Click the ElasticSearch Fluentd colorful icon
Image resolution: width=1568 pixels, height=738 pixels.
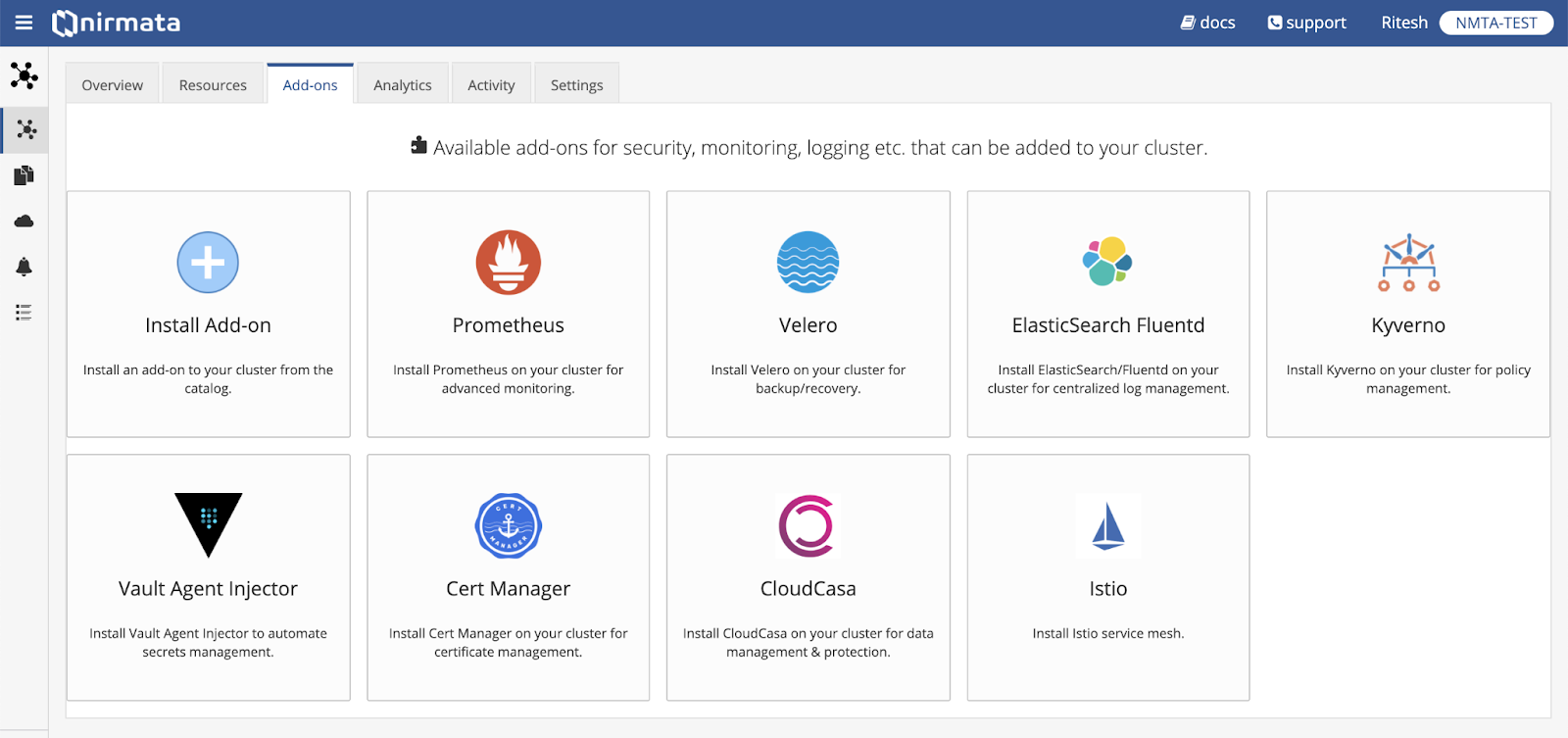1107,262
